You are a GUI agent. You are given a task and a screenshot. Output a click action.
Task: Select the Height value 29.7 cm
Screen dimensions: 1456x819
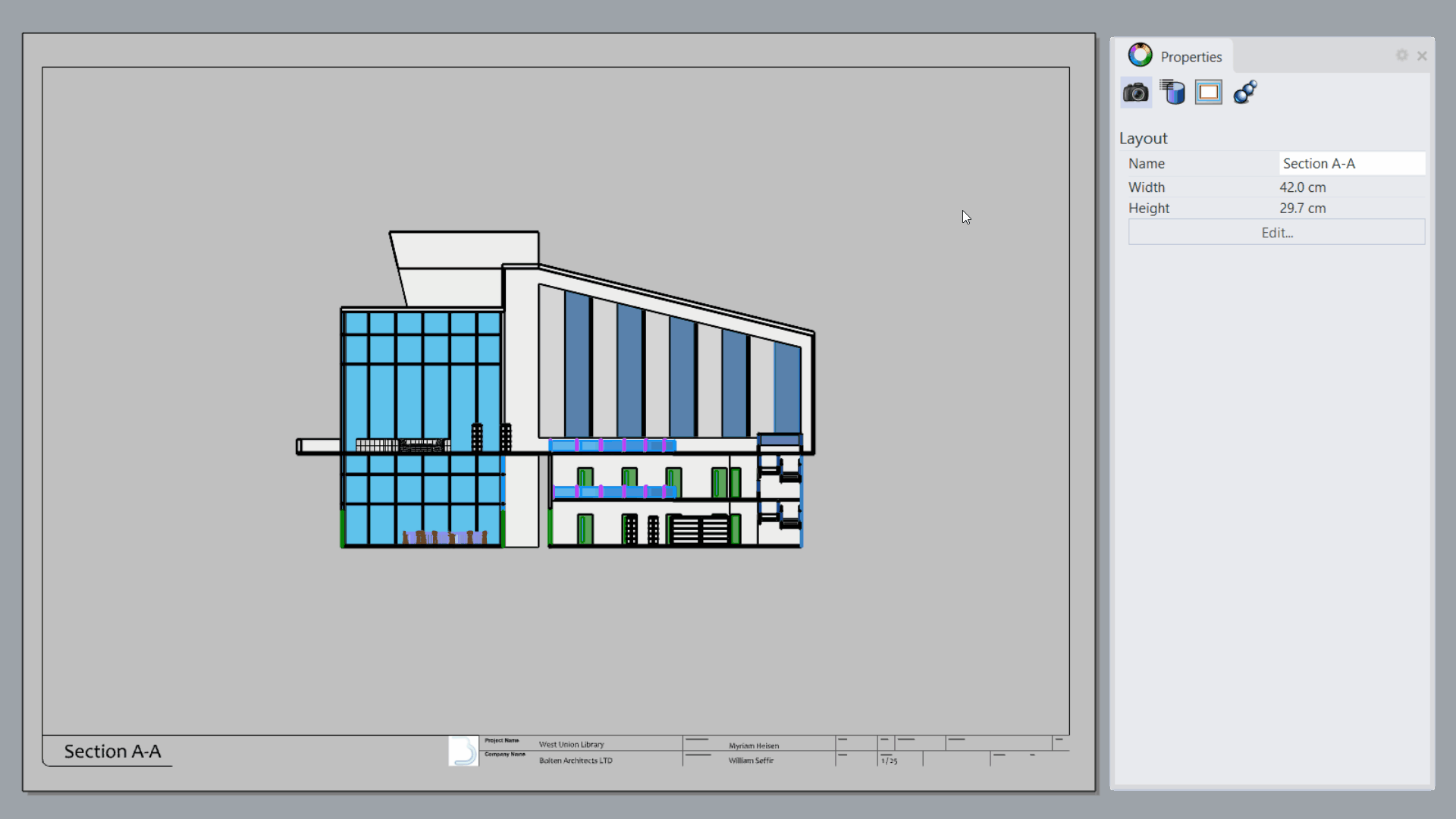(1302, 209)
